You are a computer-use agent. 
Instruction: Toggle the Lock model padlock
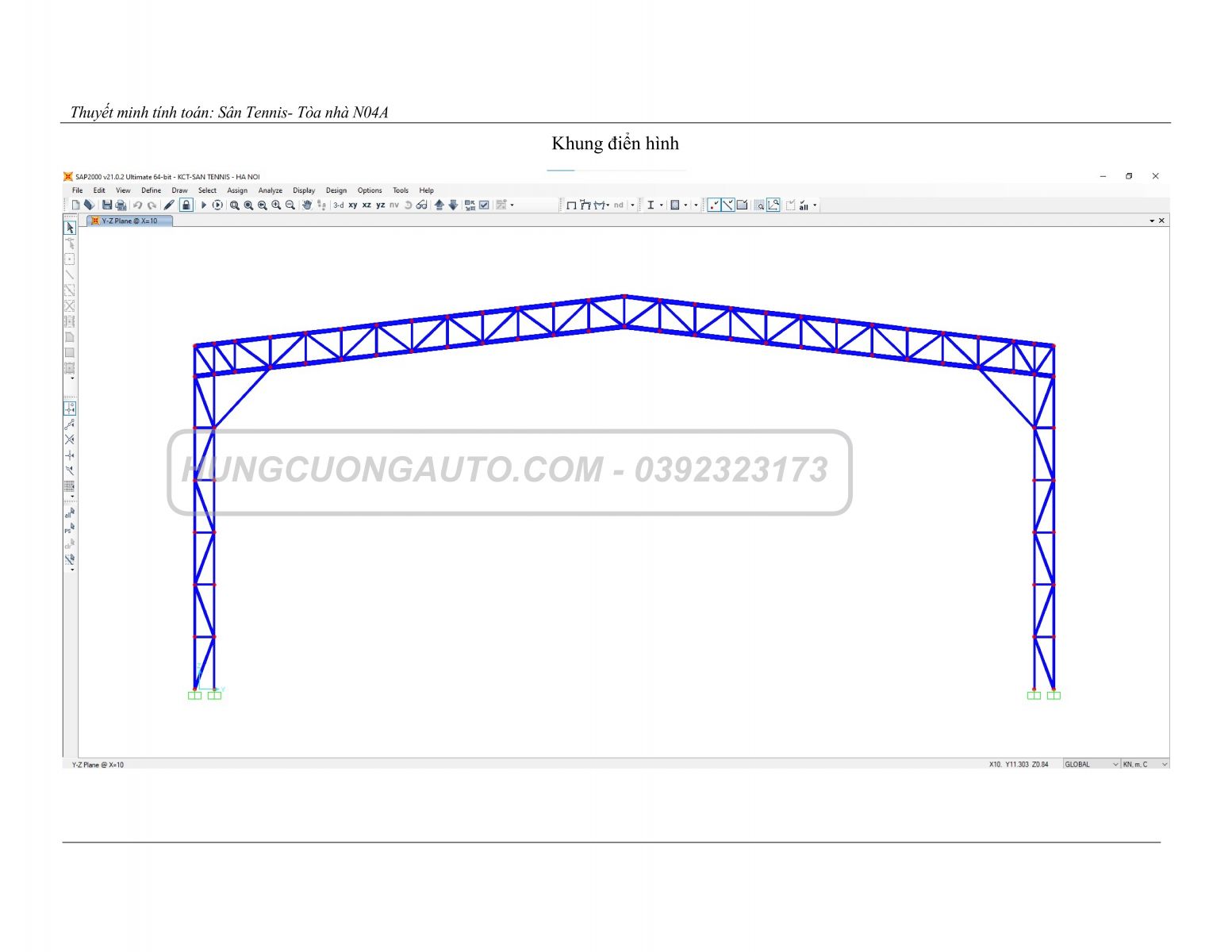click(186, 205)
